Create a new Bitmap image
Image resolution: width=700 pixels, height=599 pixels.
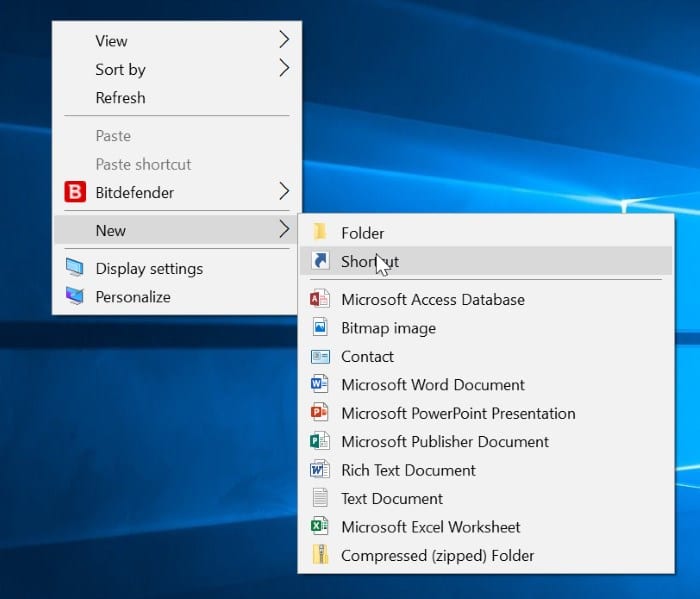pos(486,328)
